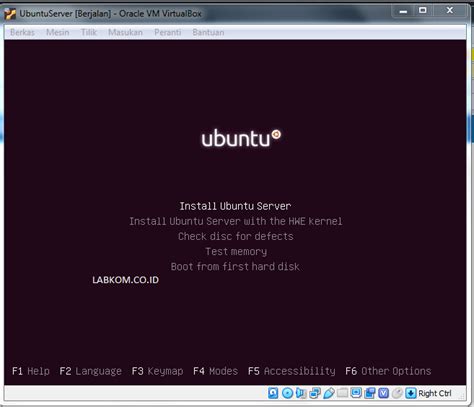This screenshot has width=474, height=407.
Task: Click the shared folders status icon
Action: click(x=342, y=393)
